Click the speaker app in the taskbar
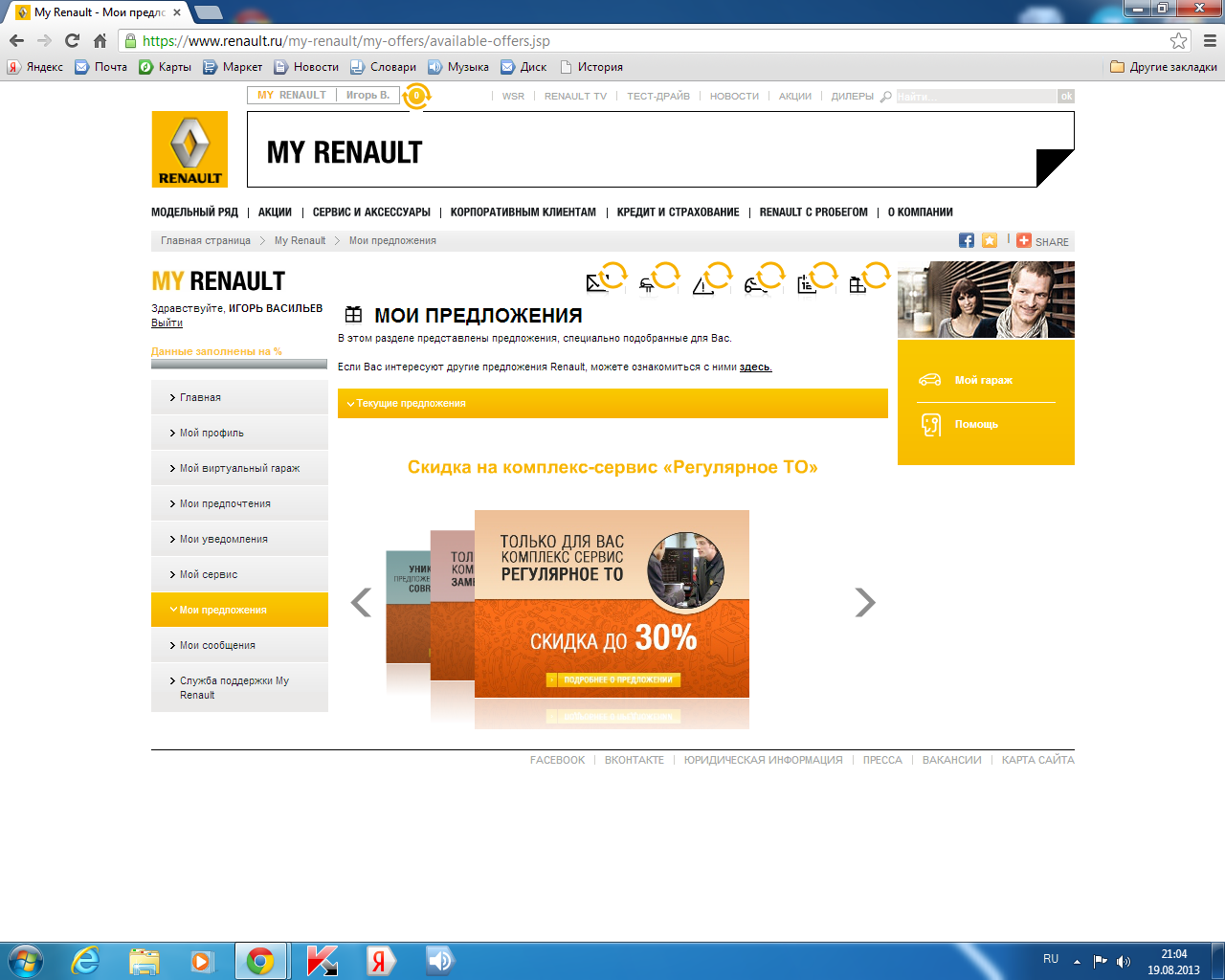1225x980 pixels. pyautogui.click(x=438, y=961)
